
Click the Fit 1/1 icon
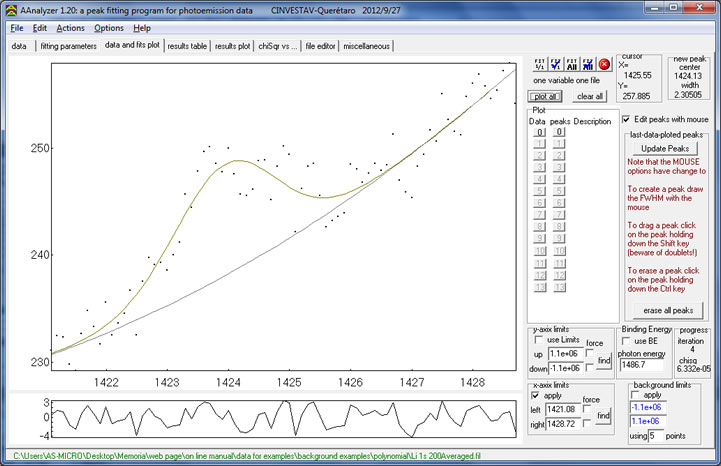[540, 64]
